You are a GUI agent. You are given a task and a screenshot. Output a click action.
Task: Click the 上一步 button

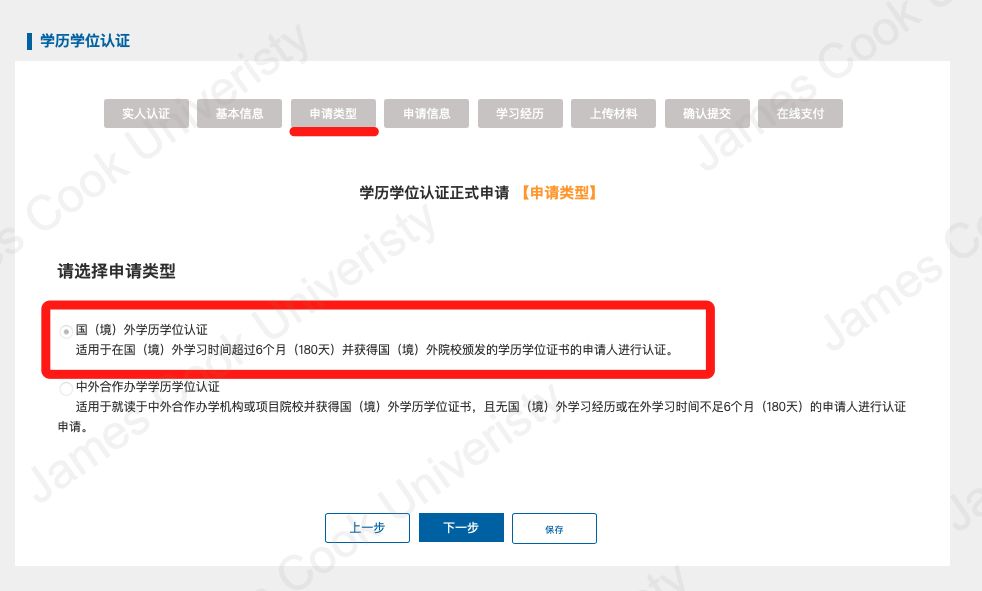[x=368, y=528]
